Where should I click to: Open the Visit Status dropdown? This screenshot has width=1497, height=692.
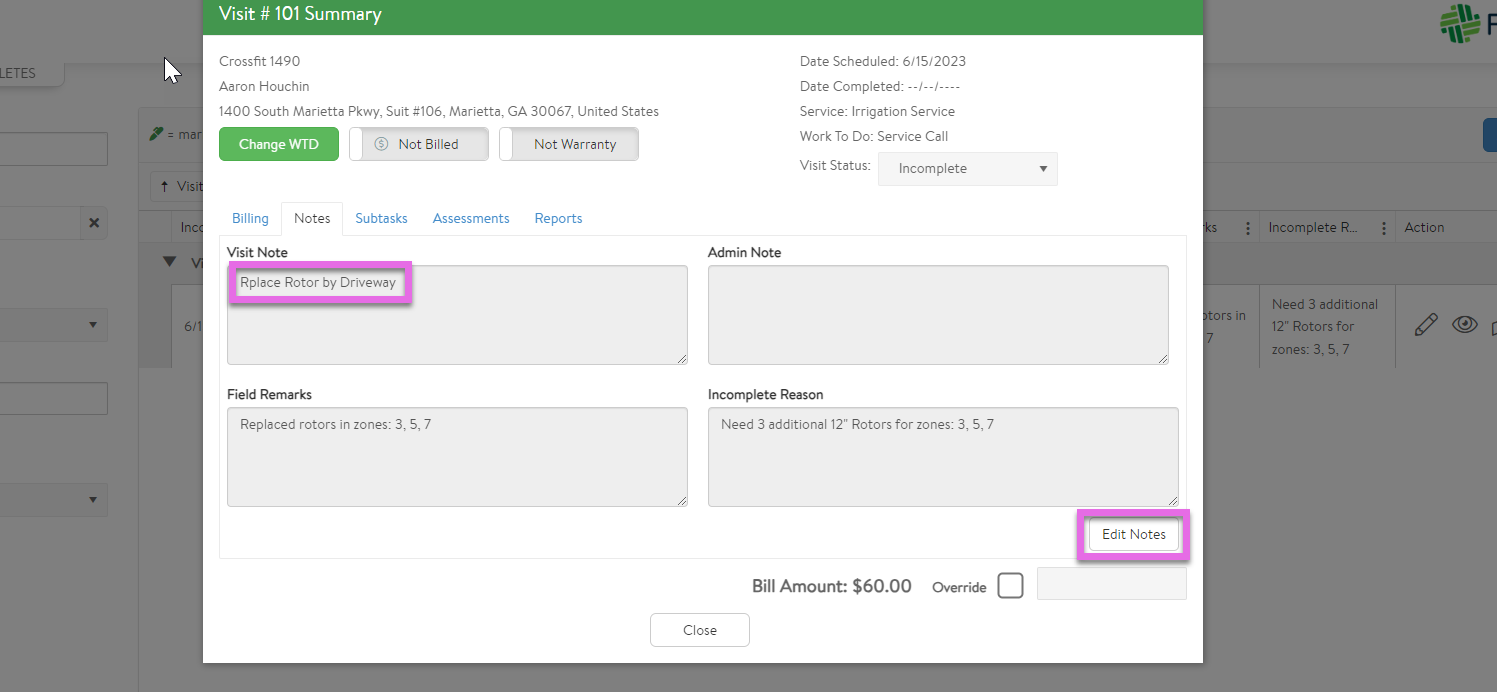[967, 169]
